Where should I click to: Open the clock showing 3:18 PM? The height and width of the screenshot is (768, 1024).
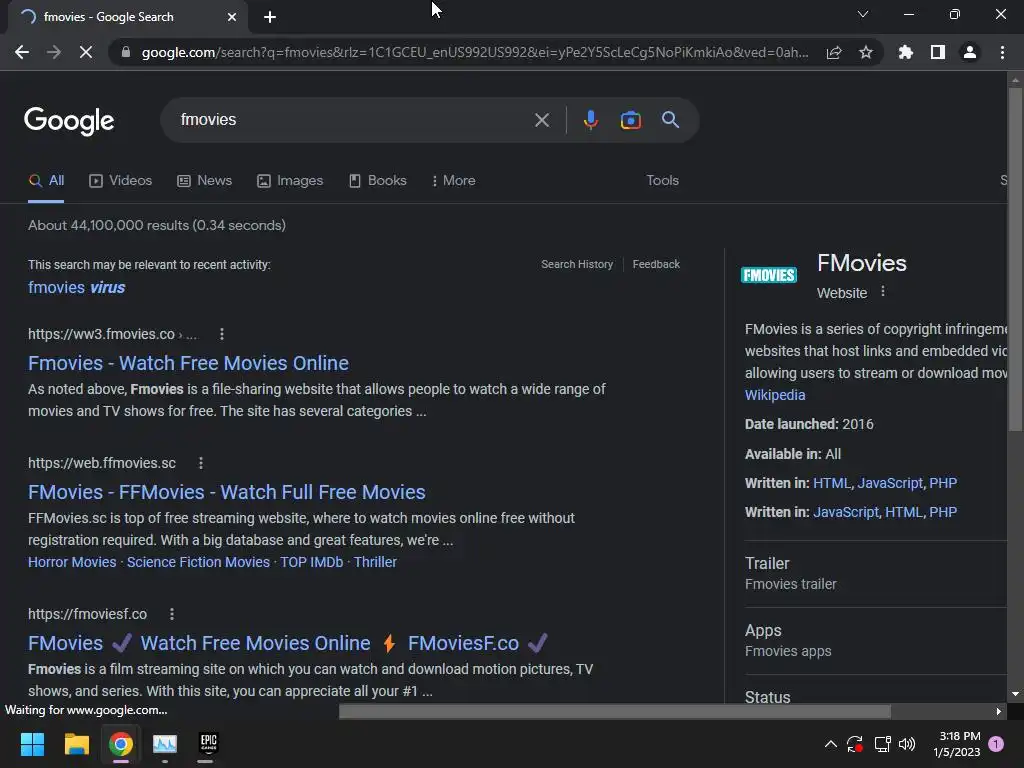(956, 744)
